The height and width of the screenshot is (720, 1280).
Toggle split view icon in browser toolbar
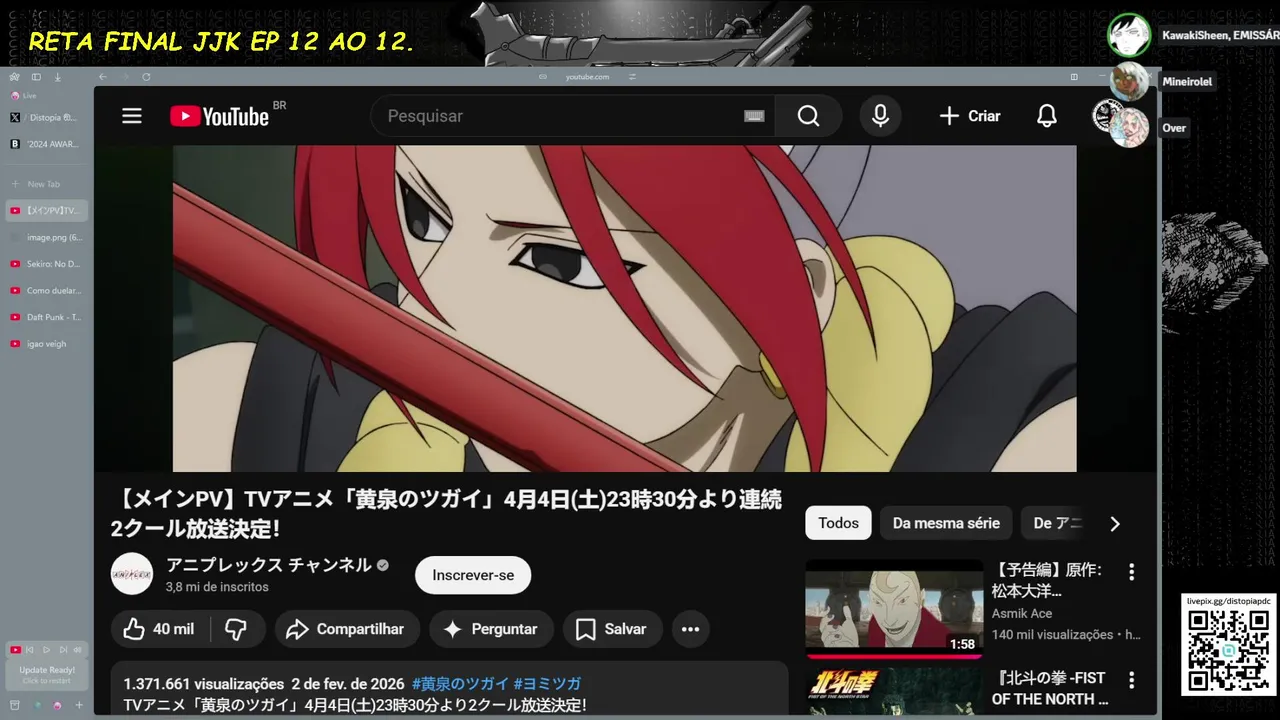coord(1074,77)
